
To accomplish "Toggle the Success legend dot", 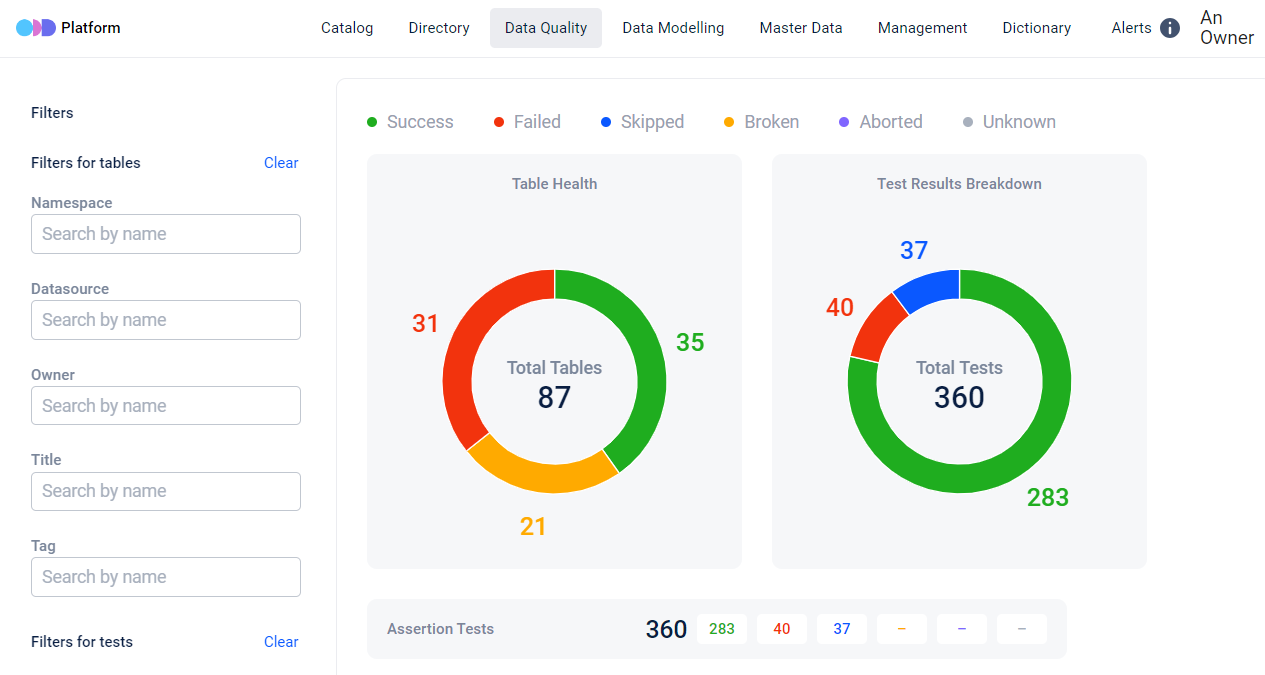I will pos(372,122).
